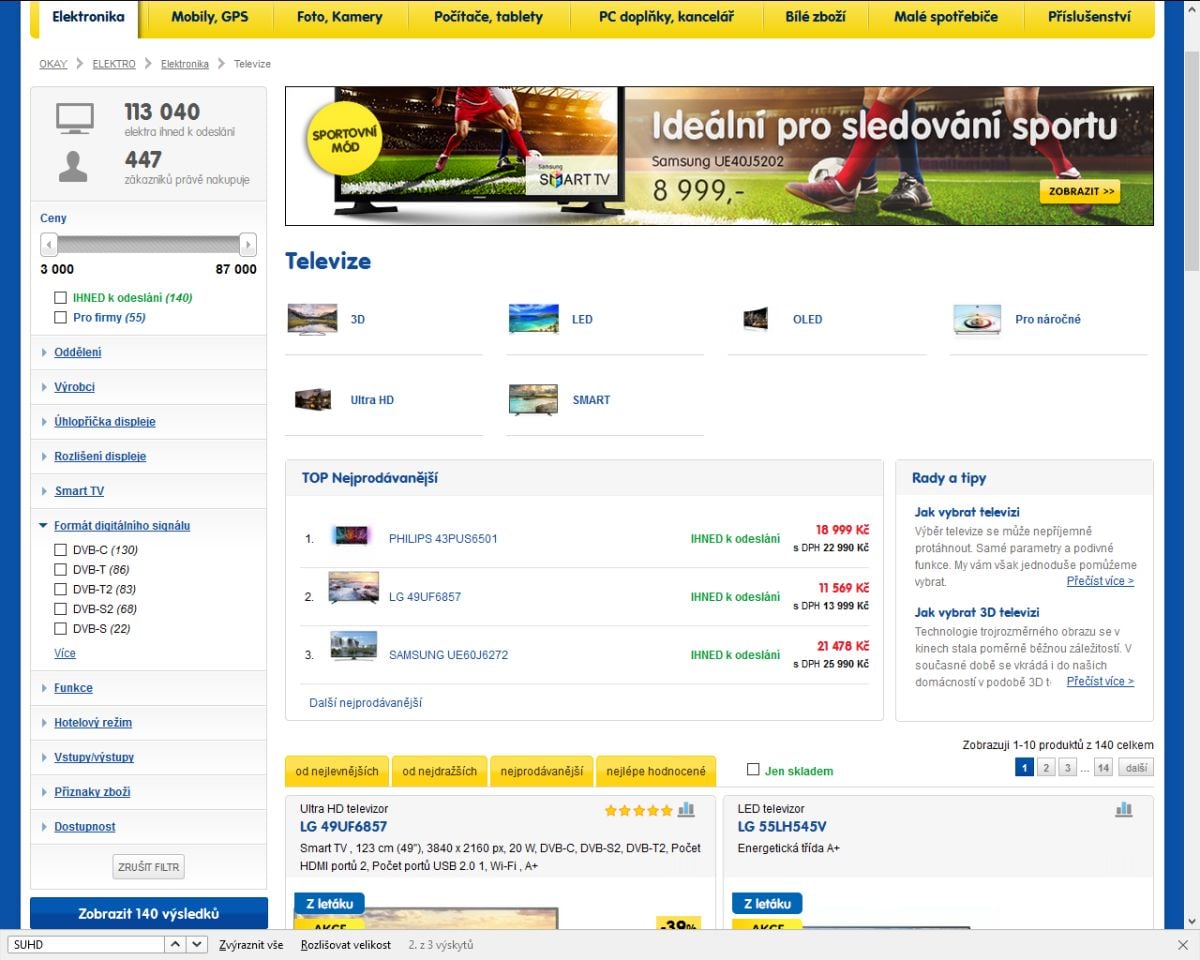Sort by nejprodávanější tab

pos(541,771)
